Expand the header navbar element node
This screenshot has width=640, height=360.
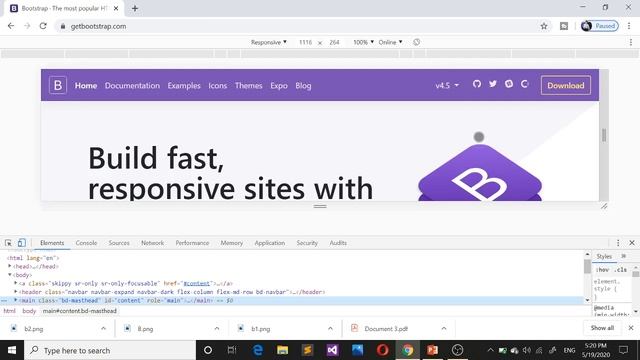[x=16, y=291]
